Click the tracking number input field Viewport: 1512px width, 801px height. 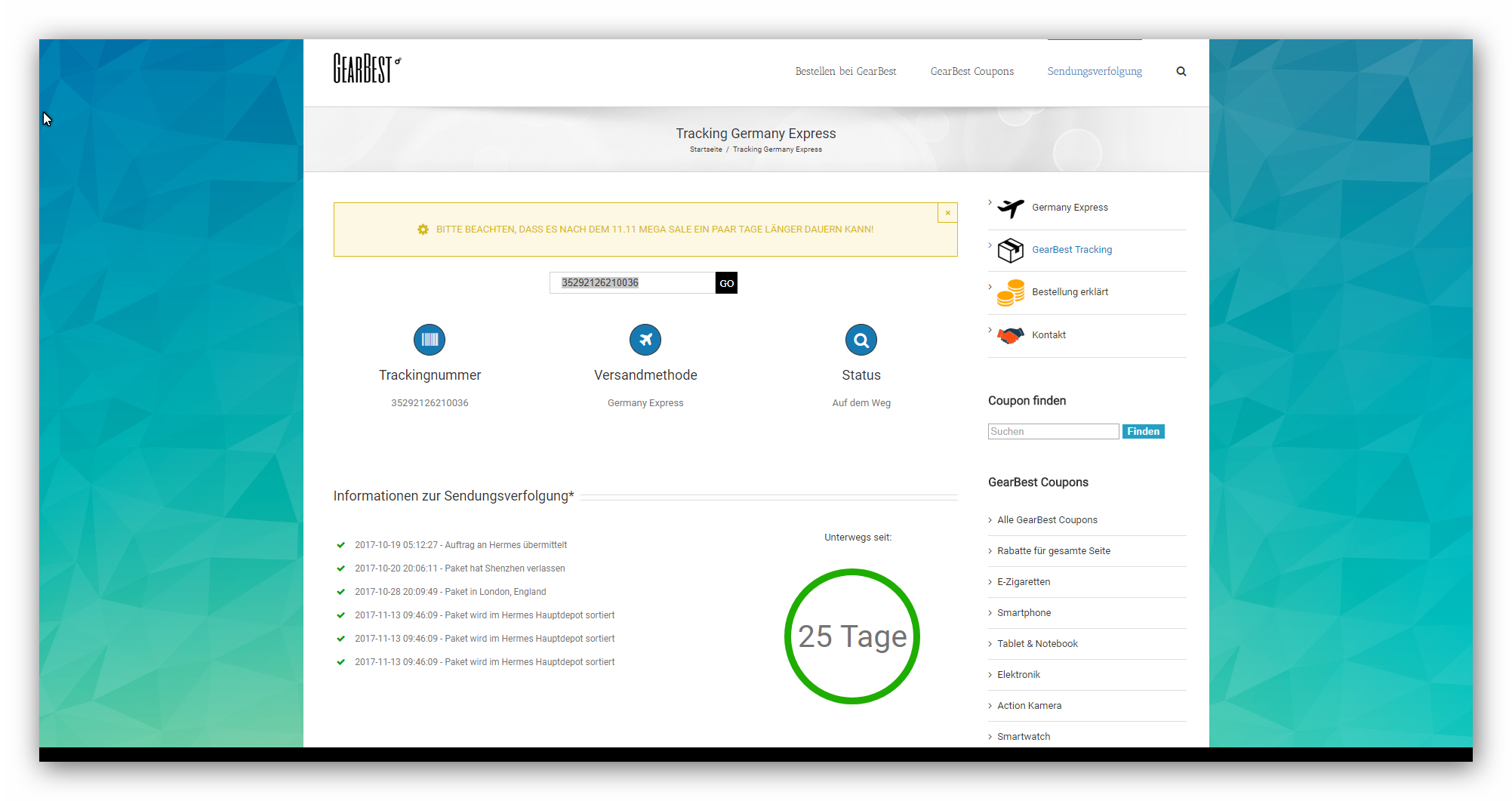click(633, 283)
